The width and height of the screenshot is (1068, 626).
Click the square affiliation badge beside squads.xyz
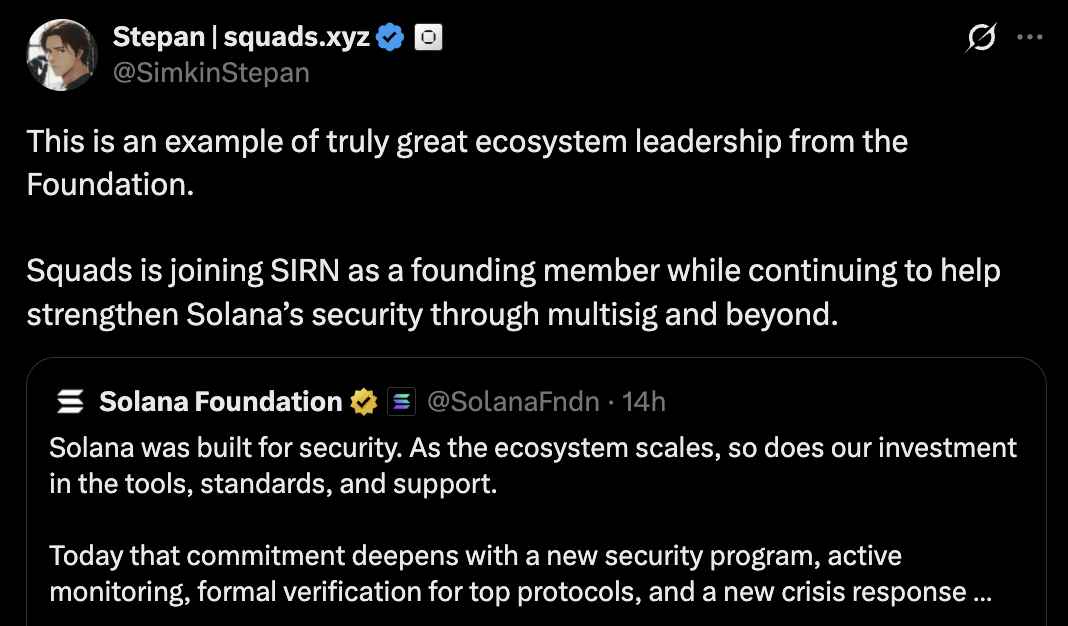point(428,38)
